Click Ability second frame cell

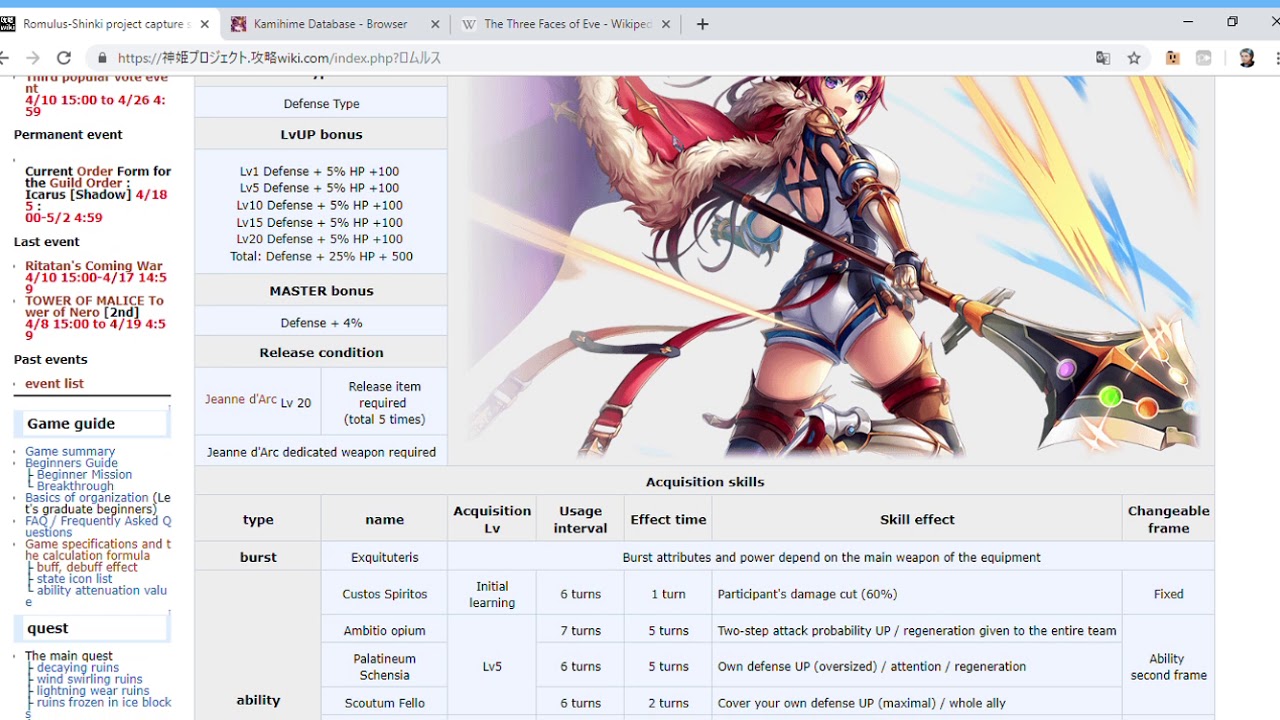[x=1168, y=667]
